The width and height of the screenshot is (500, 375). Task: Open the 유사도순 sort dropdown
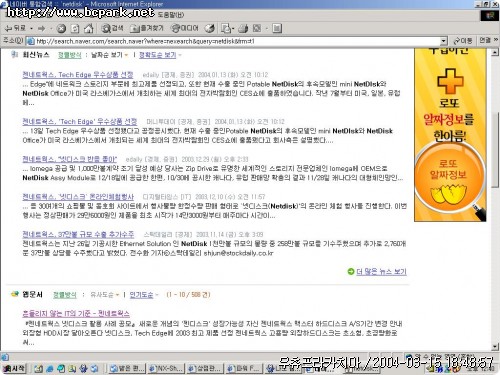105,295
